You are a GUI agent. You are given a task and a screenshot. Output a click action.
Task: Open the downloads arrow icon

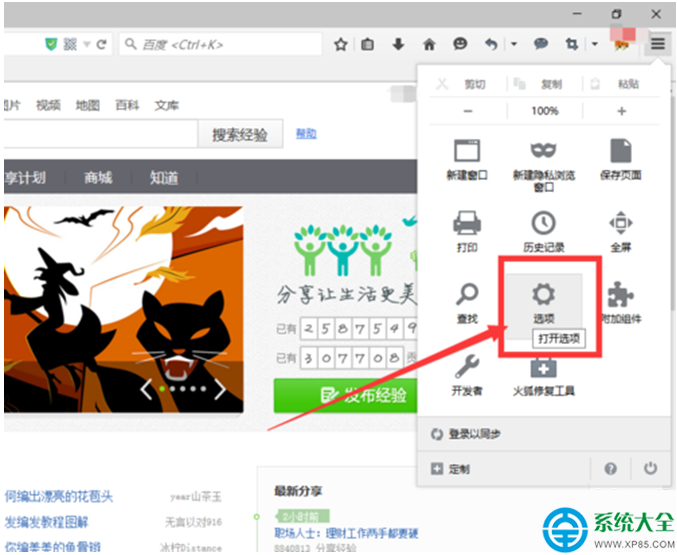click(398, 44)
